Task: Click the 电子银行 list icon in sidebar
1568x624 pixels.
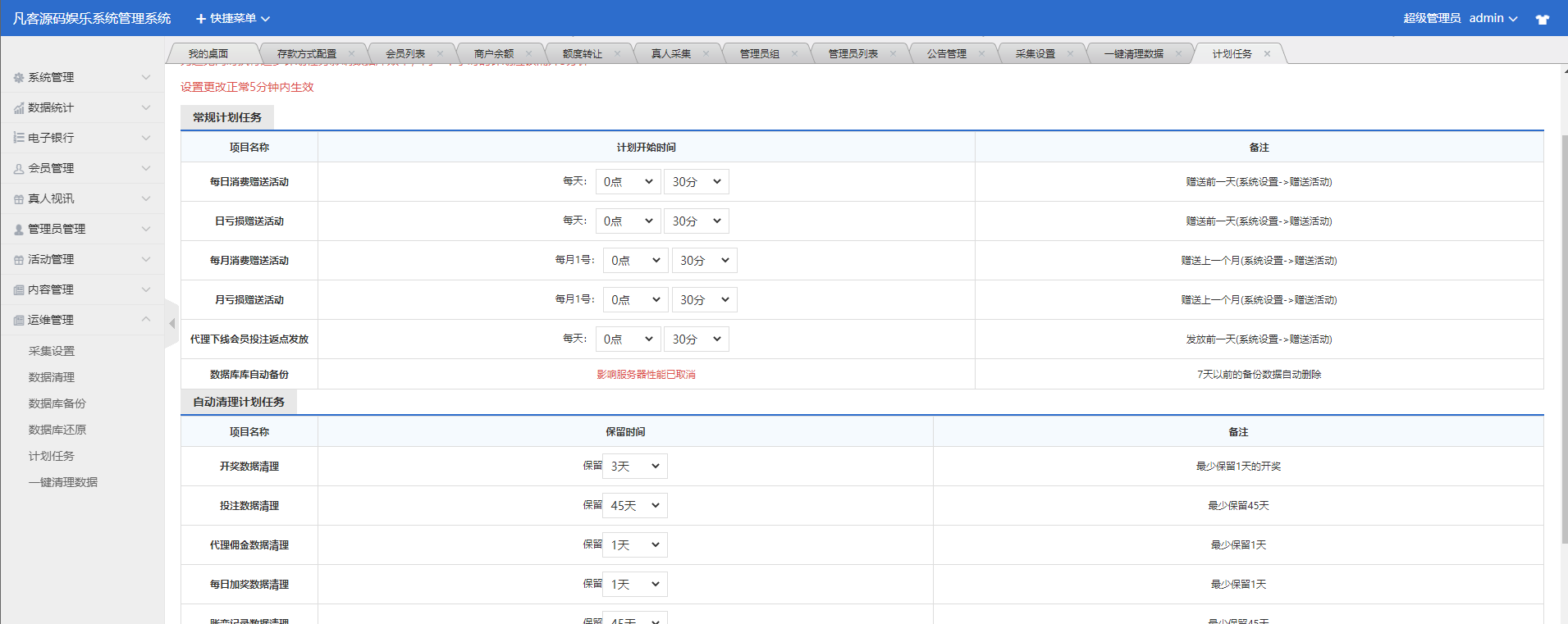Action: tap(19, 139)
